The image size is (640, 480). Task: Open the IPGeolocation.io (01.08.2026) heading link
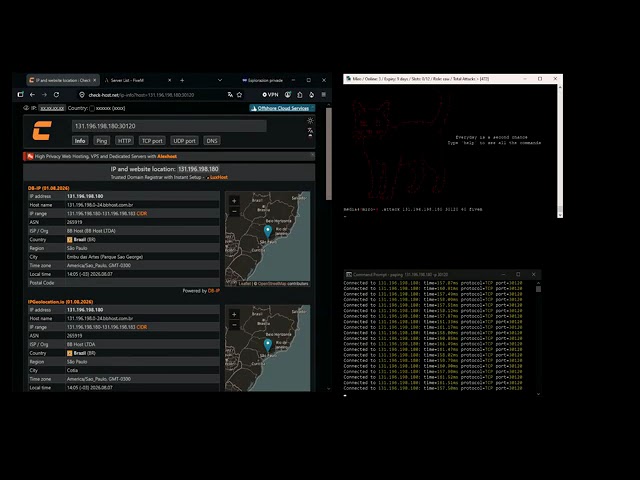click(x=60, y=302)
